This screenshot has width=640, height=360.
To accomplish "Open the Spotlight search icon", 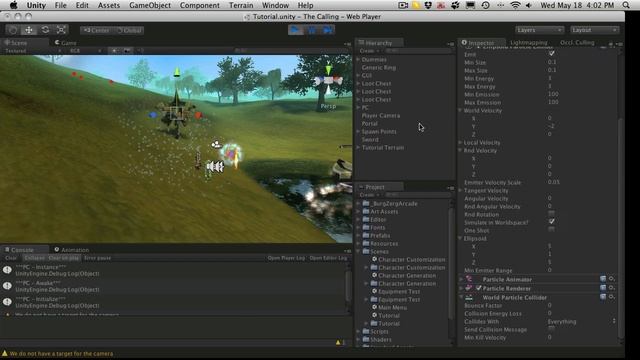I will 626,5.
